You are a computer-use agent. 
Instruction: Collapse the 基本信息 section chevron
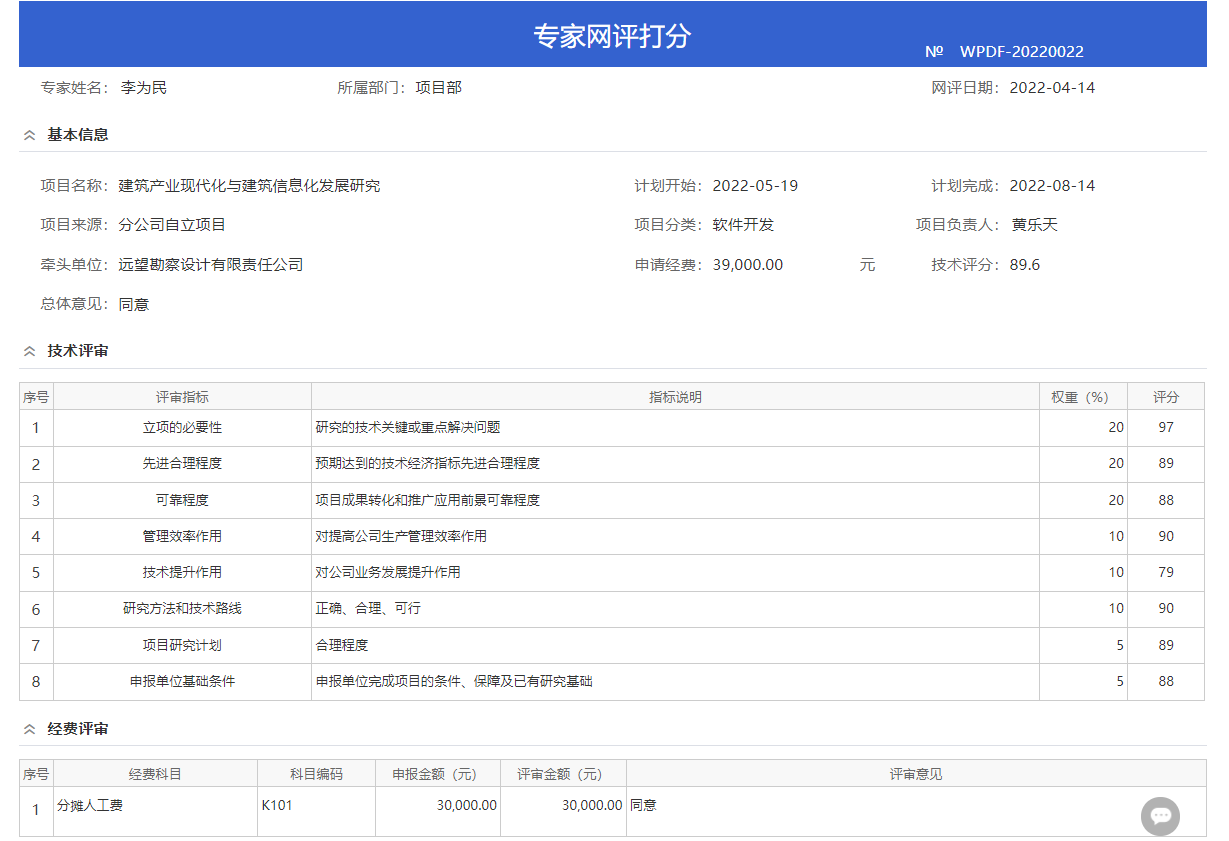[30, 135]
